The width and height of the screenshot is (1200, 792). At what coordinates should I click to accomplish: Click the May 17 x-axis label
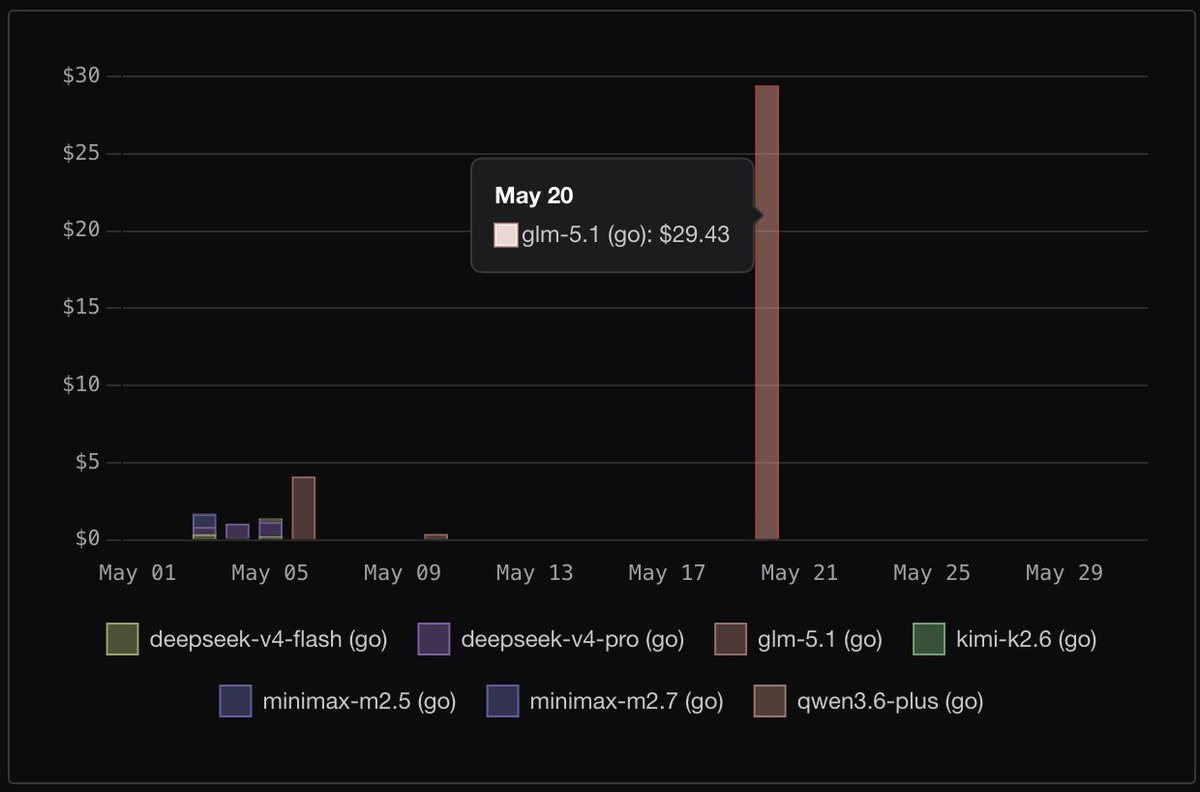(667, 573)
